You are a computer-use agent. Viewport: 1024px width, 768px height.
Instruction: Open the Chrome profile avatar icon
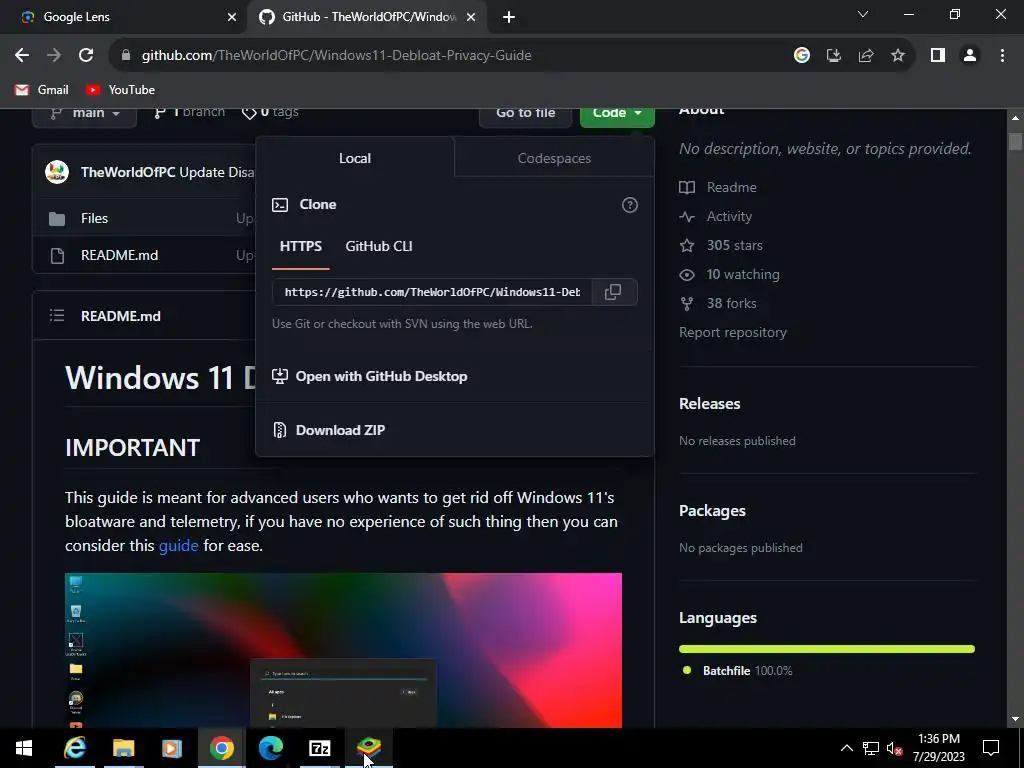970,56
